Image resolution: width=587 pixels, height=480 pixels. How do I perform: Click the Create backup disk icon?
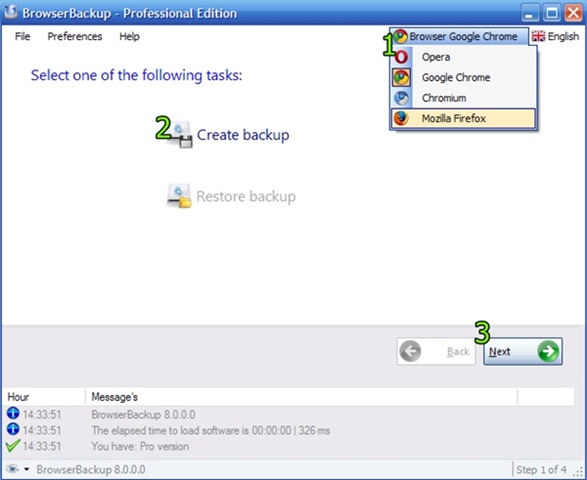[x=180, y=134]
